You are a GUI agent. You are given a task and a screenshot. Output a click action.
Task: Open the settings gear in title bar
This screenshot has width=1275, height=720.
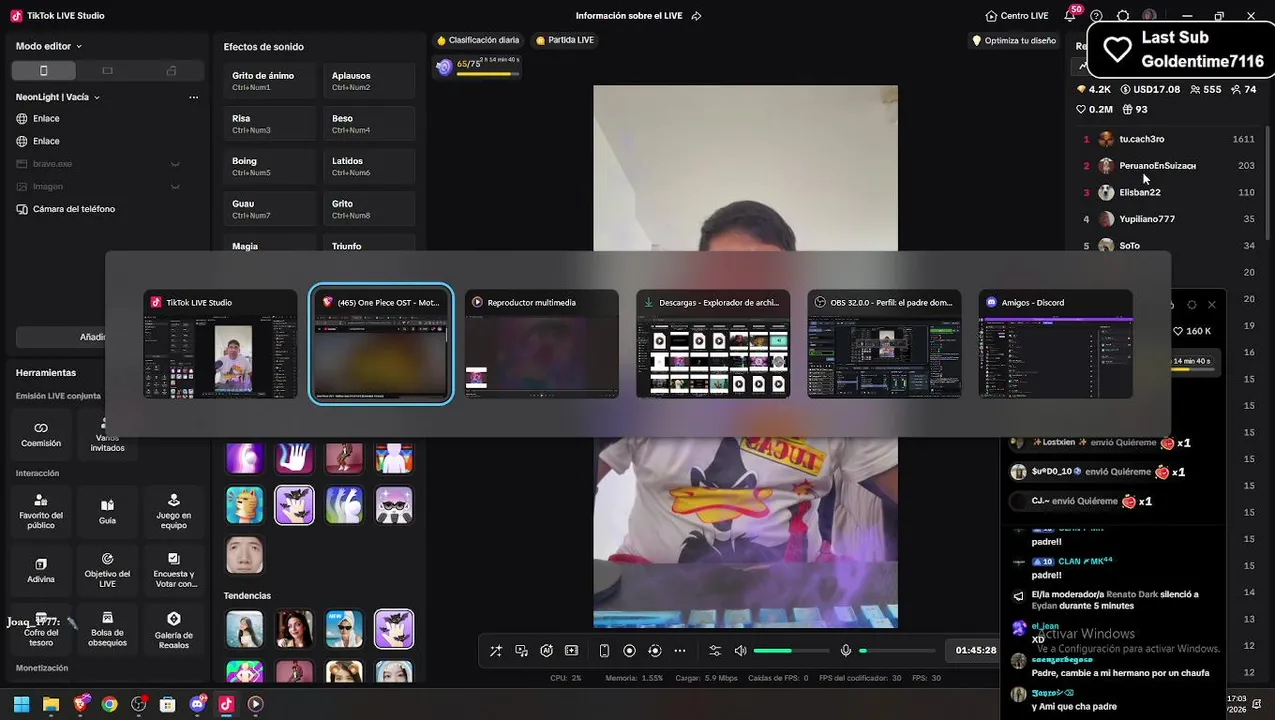(x=1123, y=16)
